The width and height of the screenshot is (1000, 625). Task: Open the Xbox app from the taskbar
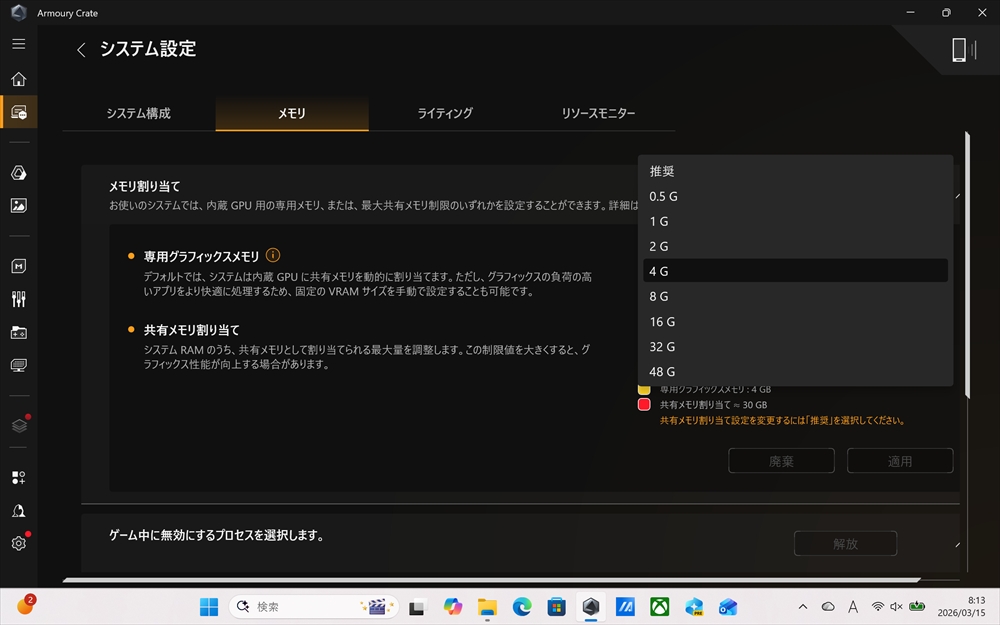pyautogui.click(x=659, y=607)
